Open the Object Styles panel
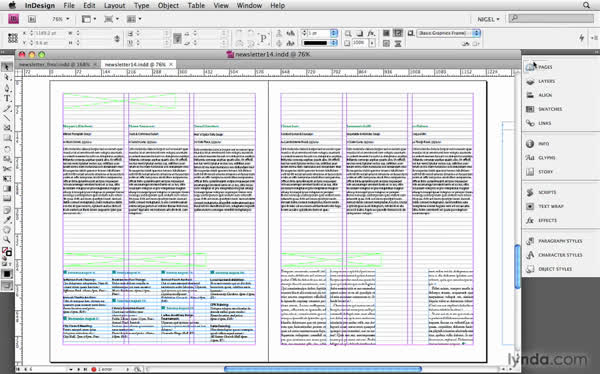The image size is (600, 374). tap(549, 269)
